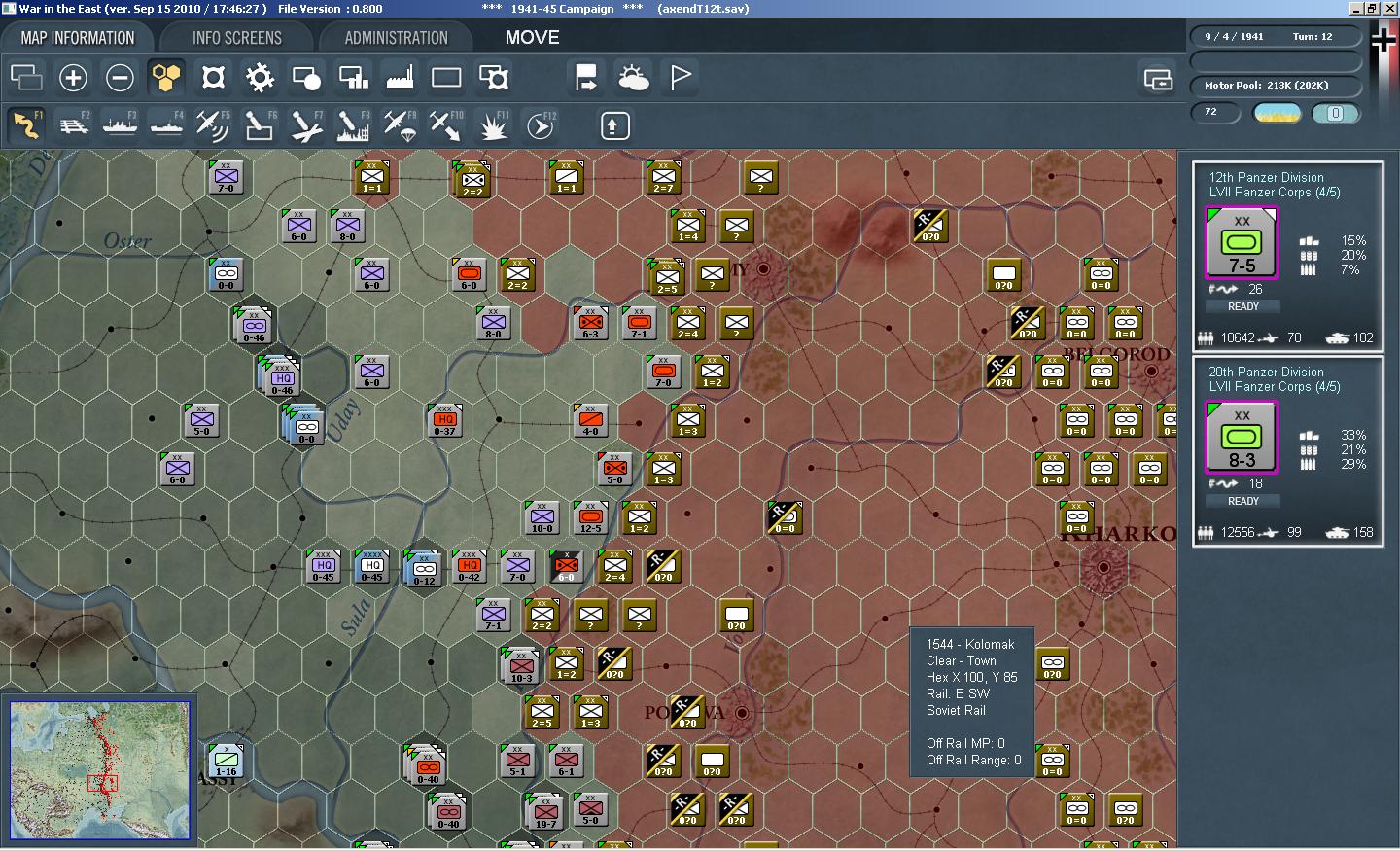Click the F11 explosion icon
Image resolution: width=1400 pixels, height=852 pixels.
tap(493, 125)
